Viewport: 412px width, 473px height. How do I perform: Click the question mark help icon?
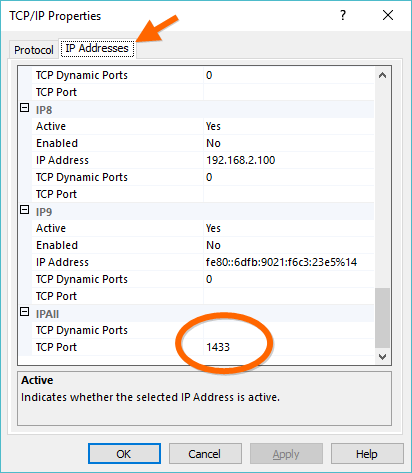coord(343,15)
